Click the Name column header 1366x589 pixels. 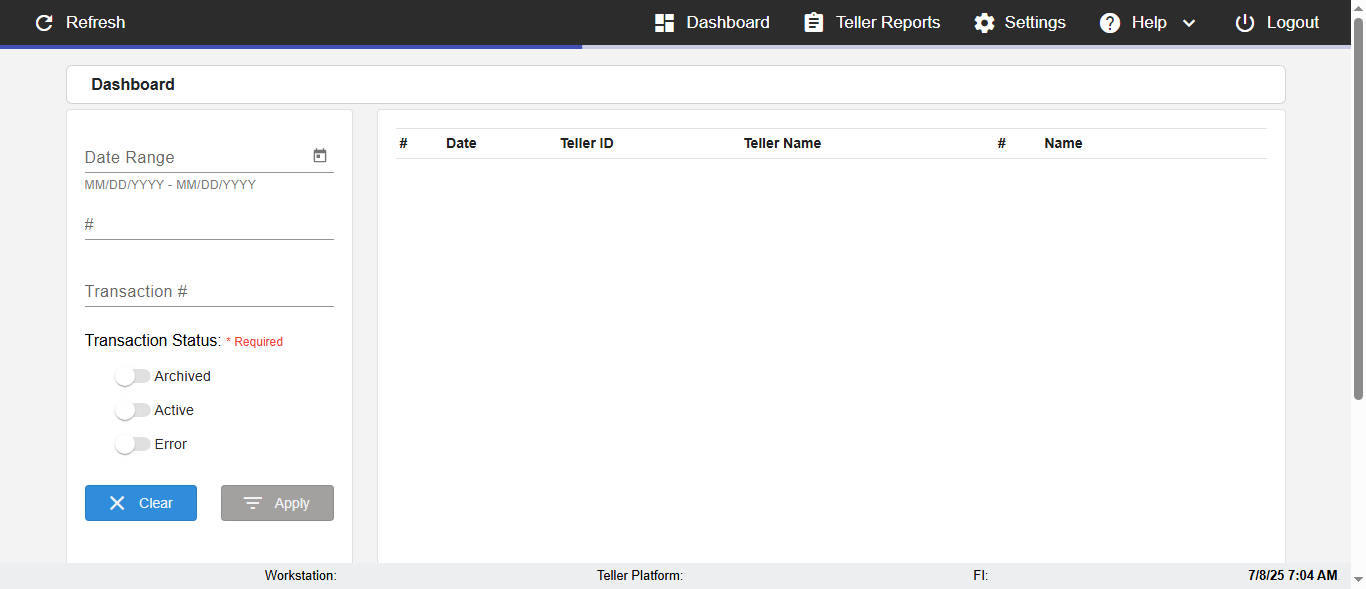pos(1063,143)
